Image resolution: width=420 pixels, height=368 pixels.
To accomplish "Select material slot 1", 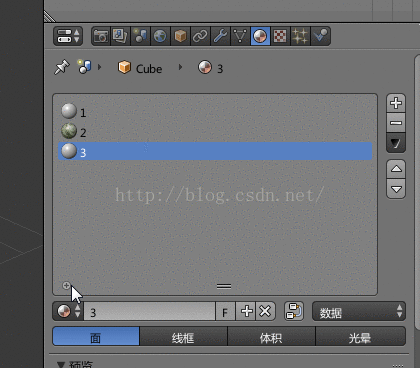I will click(215, 112).
